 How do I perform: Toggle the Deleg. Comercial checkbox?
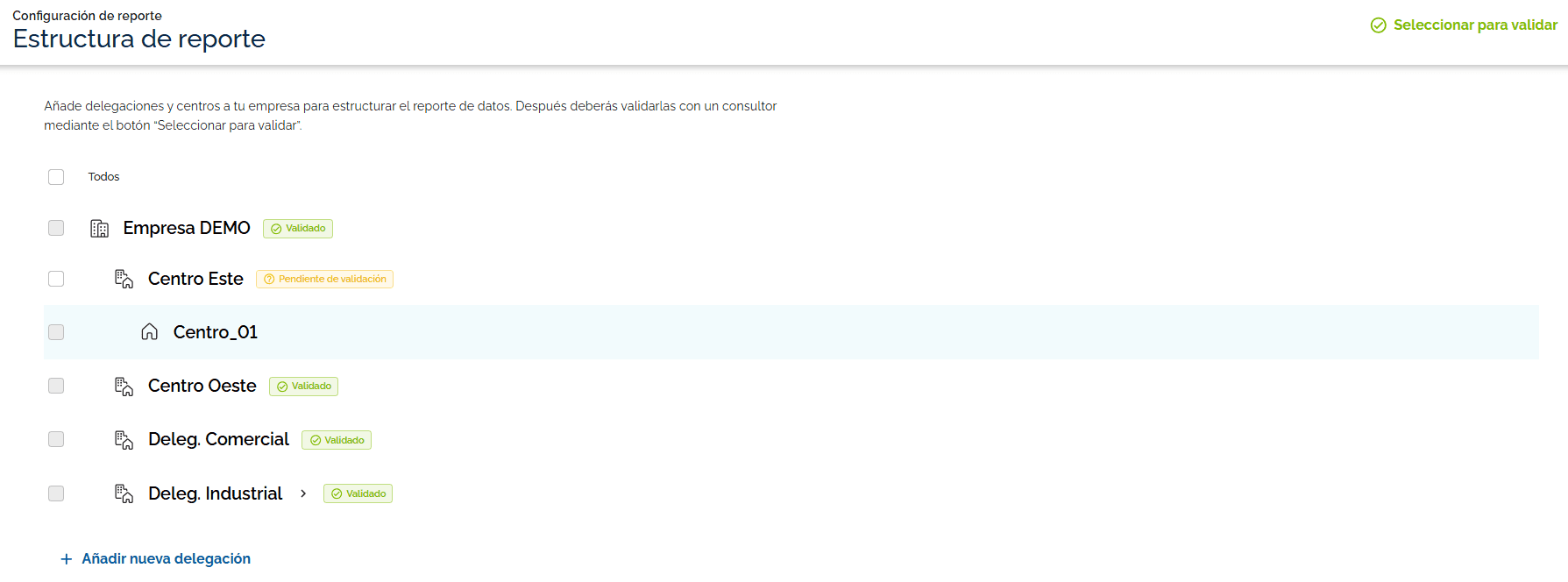click(x=56, y=439)
